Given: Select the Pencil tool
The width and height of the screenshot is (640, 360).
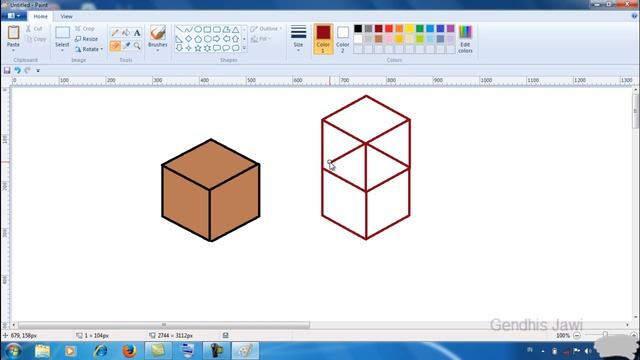Looking at the screenshot, I should tap(115, 33).
